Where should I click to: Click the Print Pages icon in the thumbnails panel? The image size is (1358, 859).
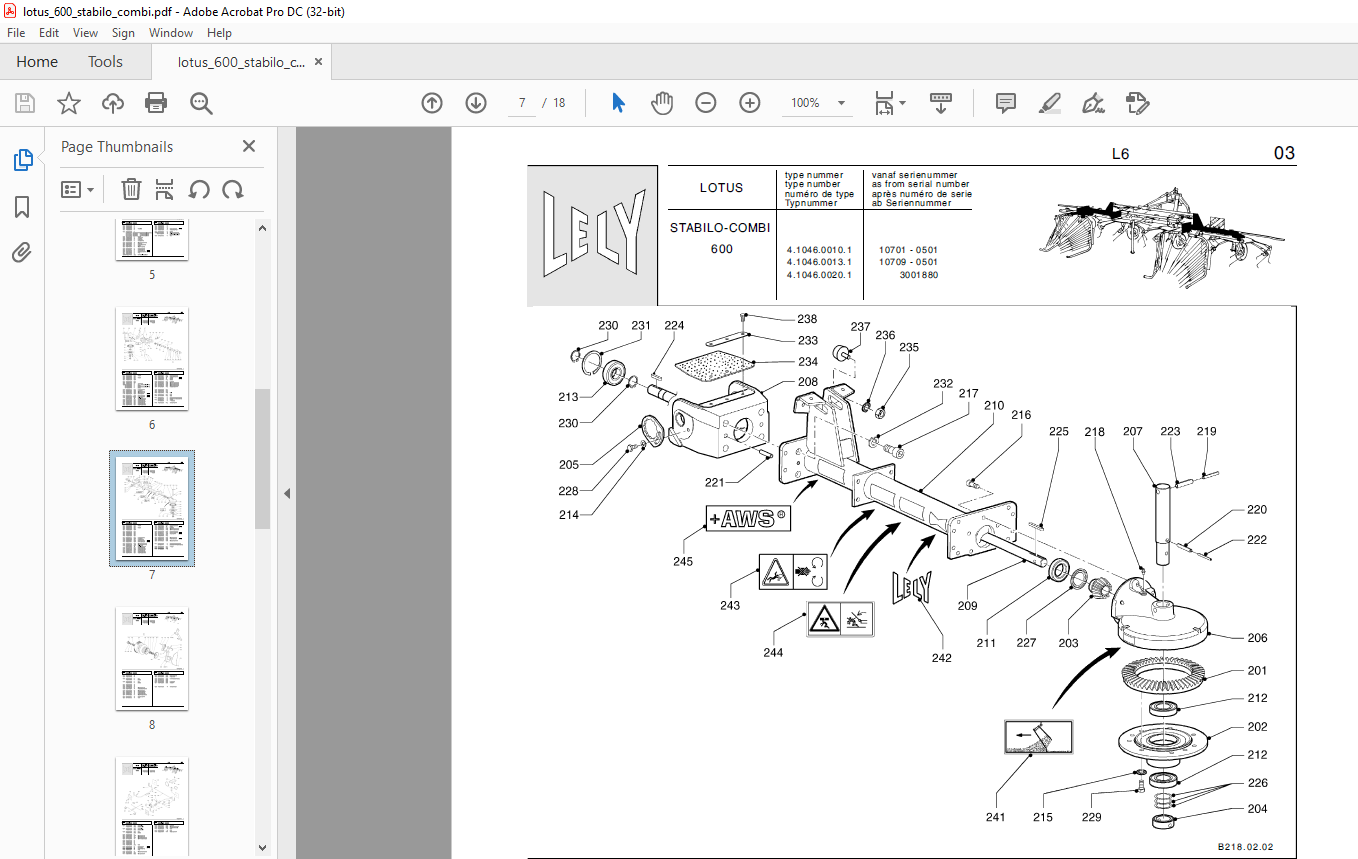pos(165,189)
